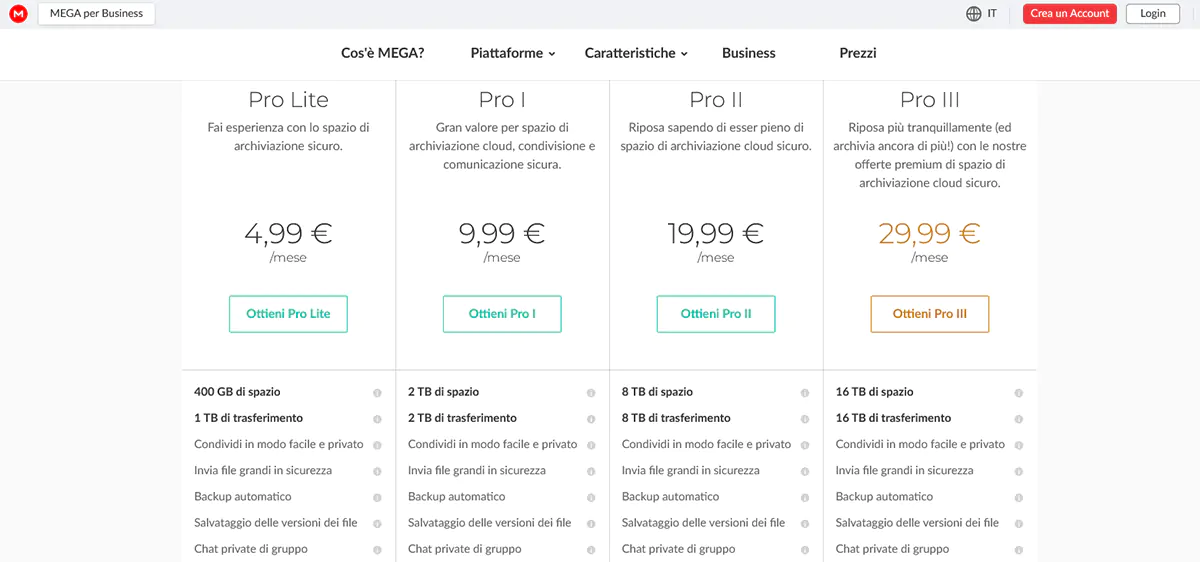
Task: Expand the Piattaforme dropdown menu
Action: click(x=512, y=53)
